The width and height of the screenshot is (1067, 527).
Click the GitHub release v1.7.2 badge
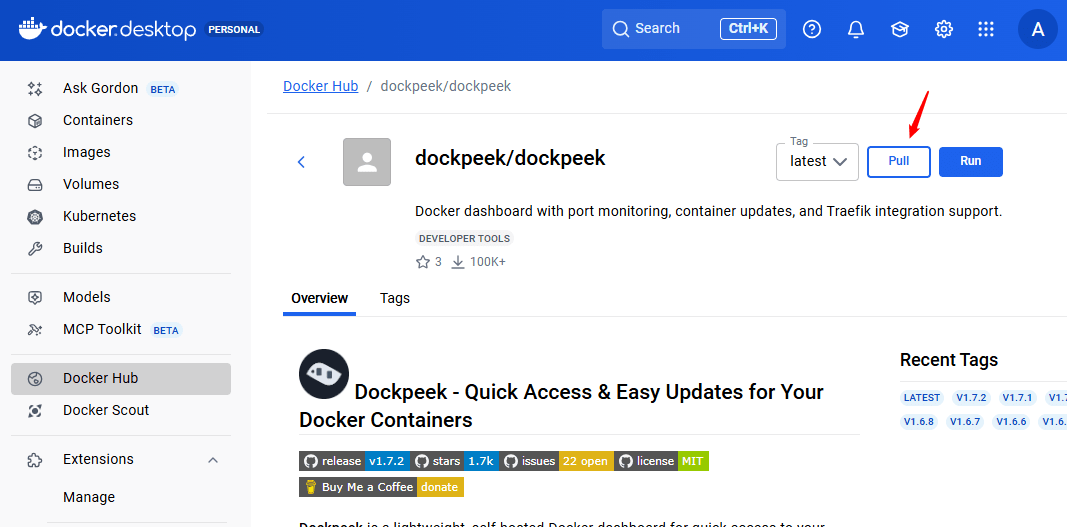click(x=355, y=461)
